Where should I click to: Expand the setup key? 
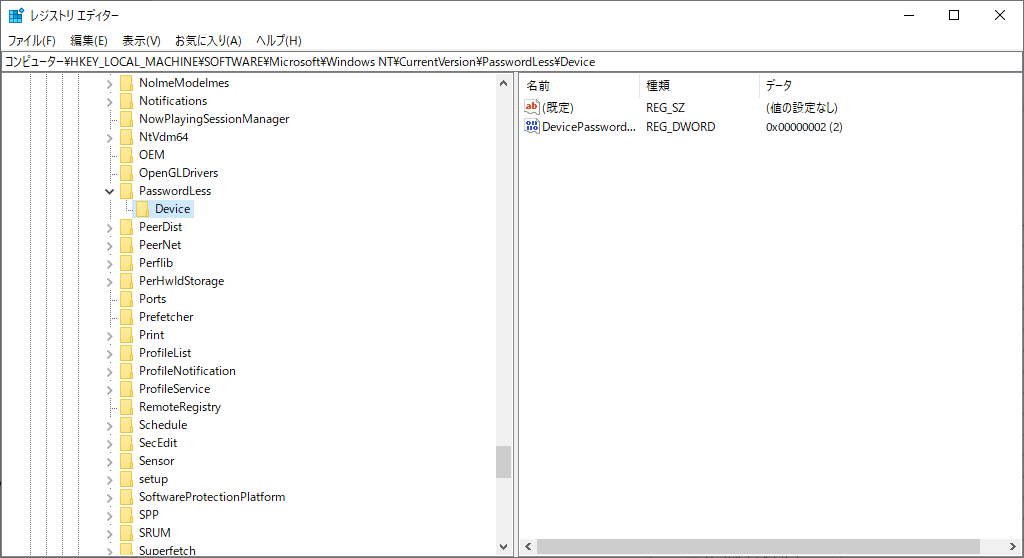(x=110, y=480)
